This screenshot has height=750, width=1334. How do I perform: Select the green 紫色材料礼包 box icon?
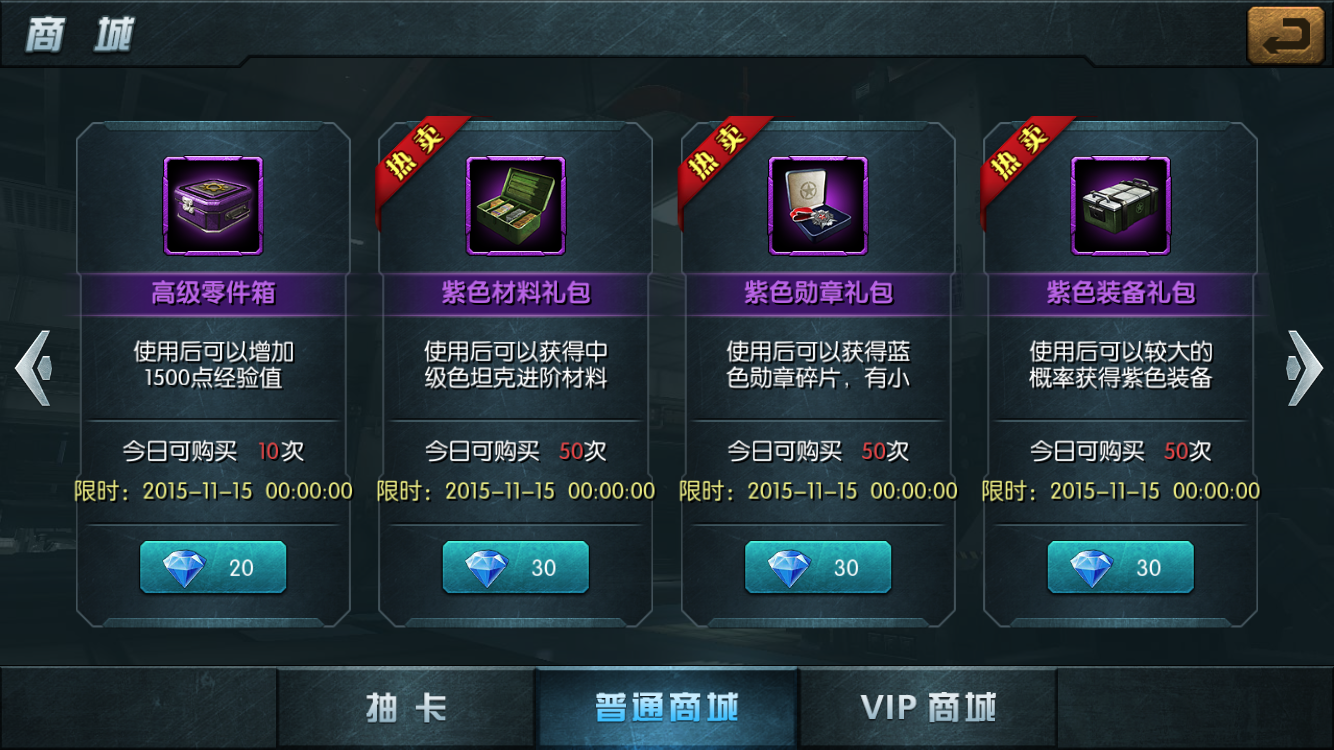[x=516, y=206]
